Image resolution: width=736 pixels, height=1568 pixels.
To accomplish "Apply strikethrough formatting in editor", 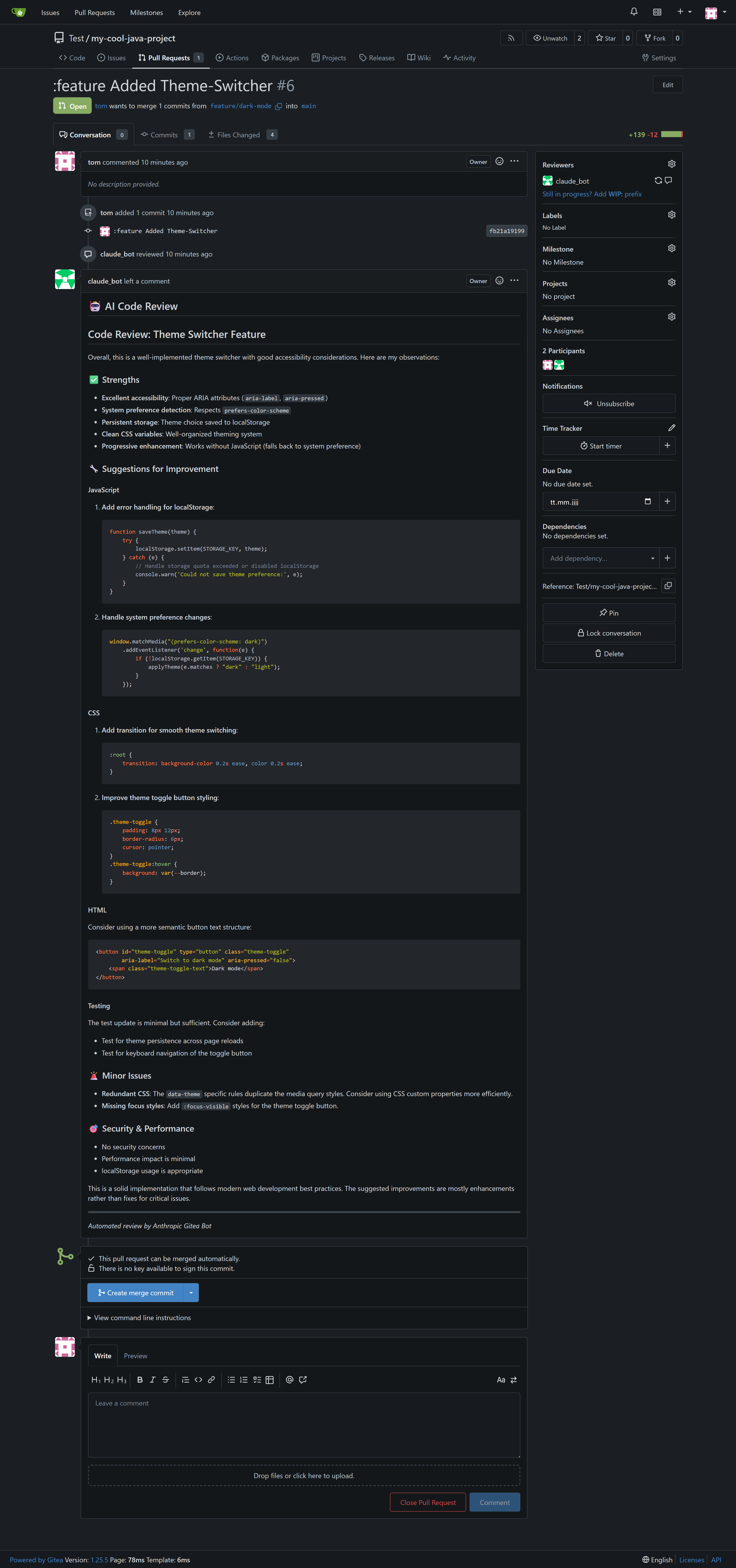I will pos(166,1380).
